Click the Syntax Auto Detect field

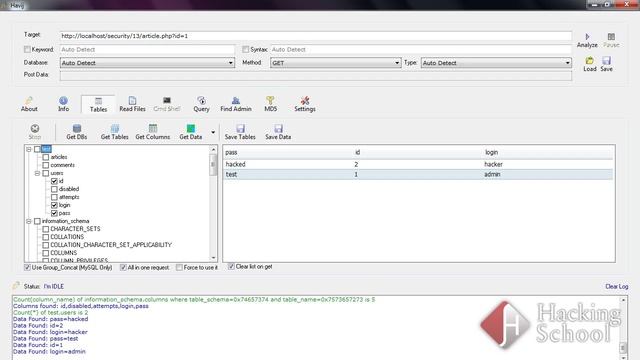[x=421, y=49]
